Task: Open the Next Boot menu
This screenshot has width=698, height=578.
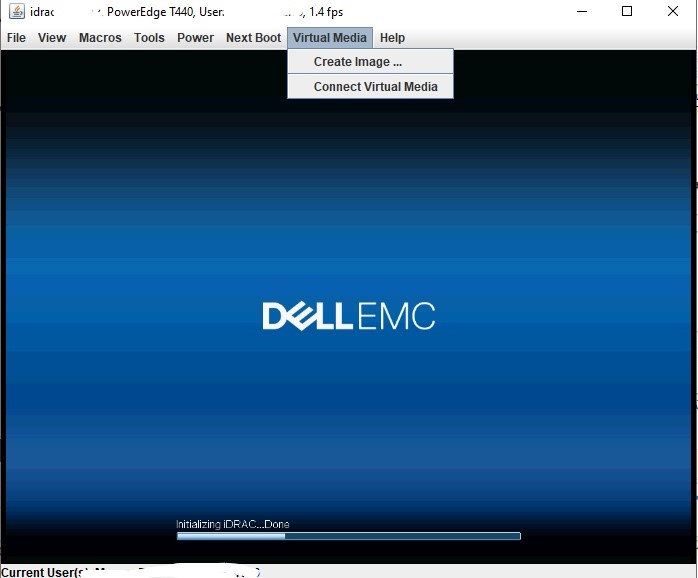Action: pos(253,38)
